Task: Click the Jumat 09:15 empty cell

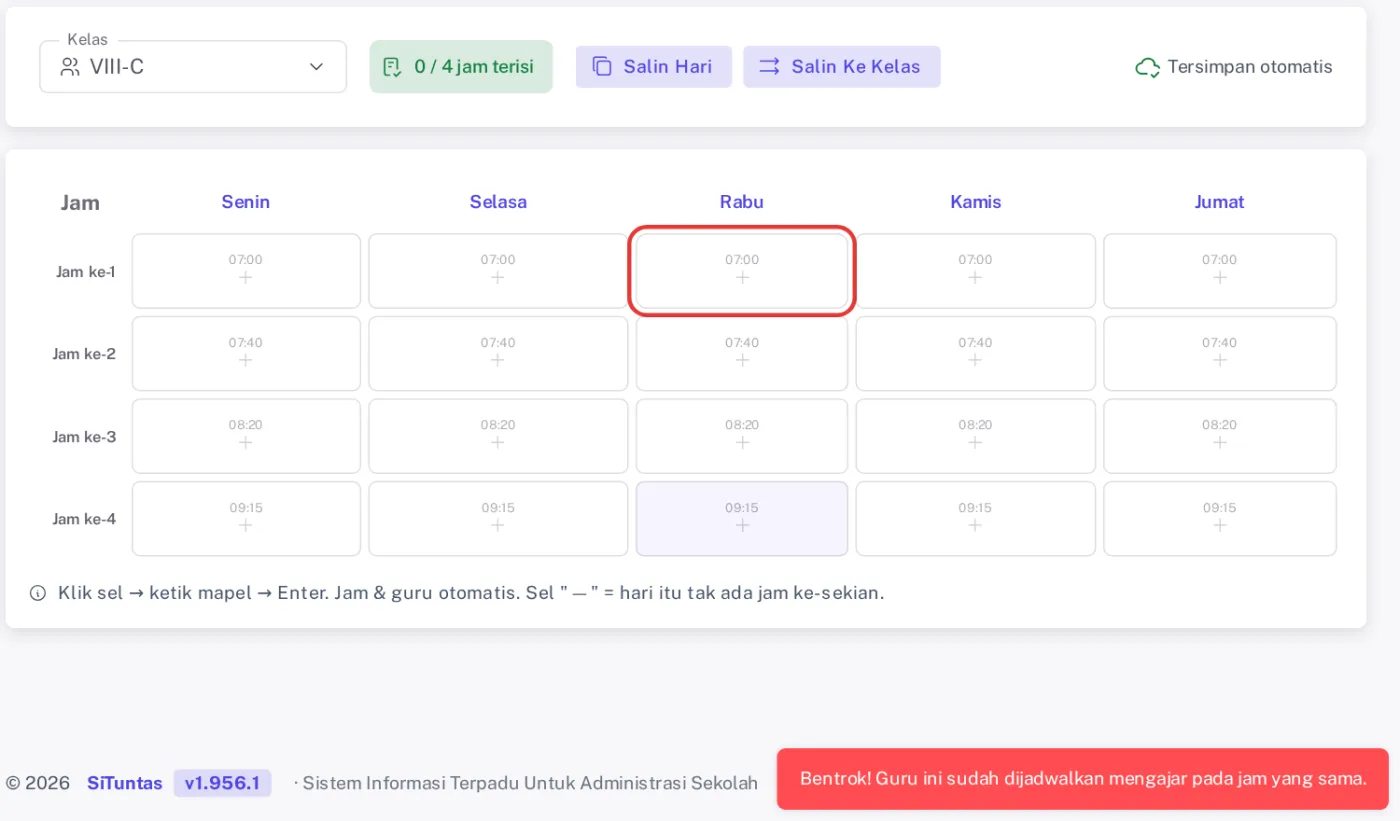Action: tap(1220, 519)
